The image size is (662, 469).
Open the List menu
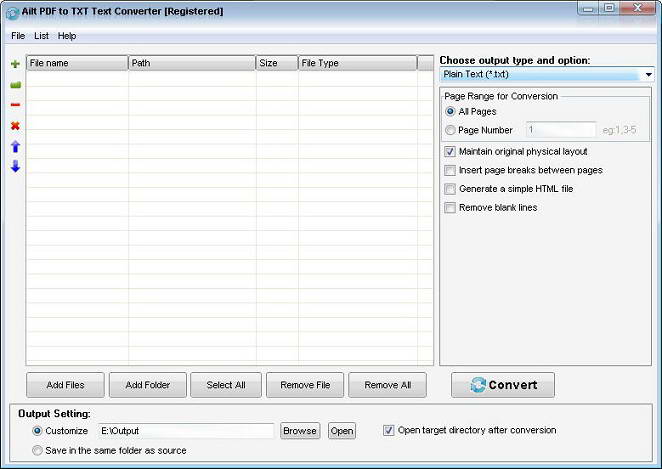[x=41, y=36]
